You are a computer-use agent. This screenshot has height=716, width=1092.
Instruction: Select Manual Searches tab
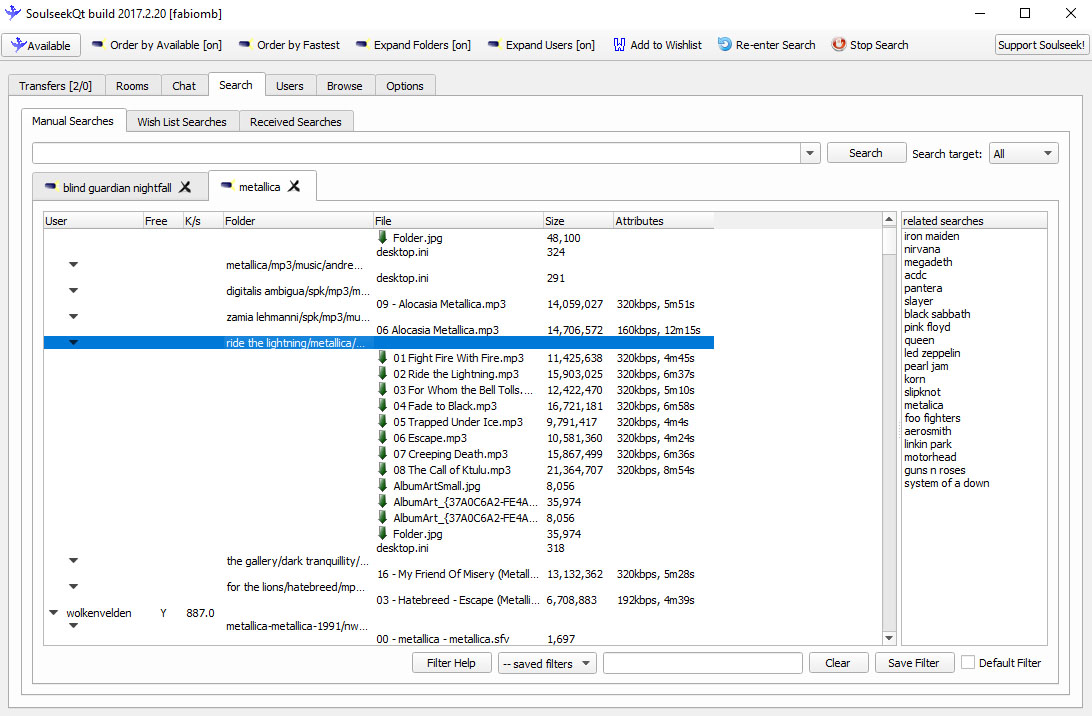tap(73, 121)
